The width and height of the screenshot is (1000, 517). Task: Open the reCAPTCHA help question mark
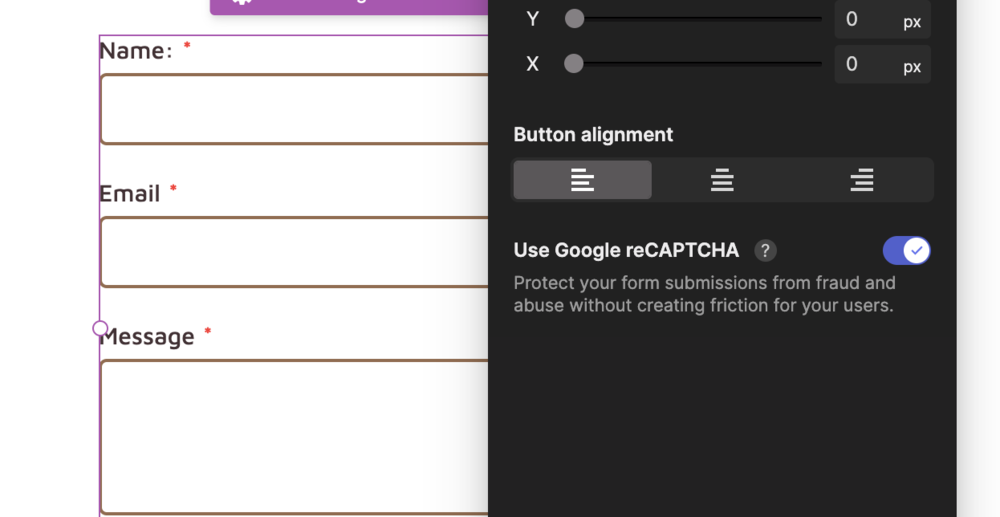765,251
